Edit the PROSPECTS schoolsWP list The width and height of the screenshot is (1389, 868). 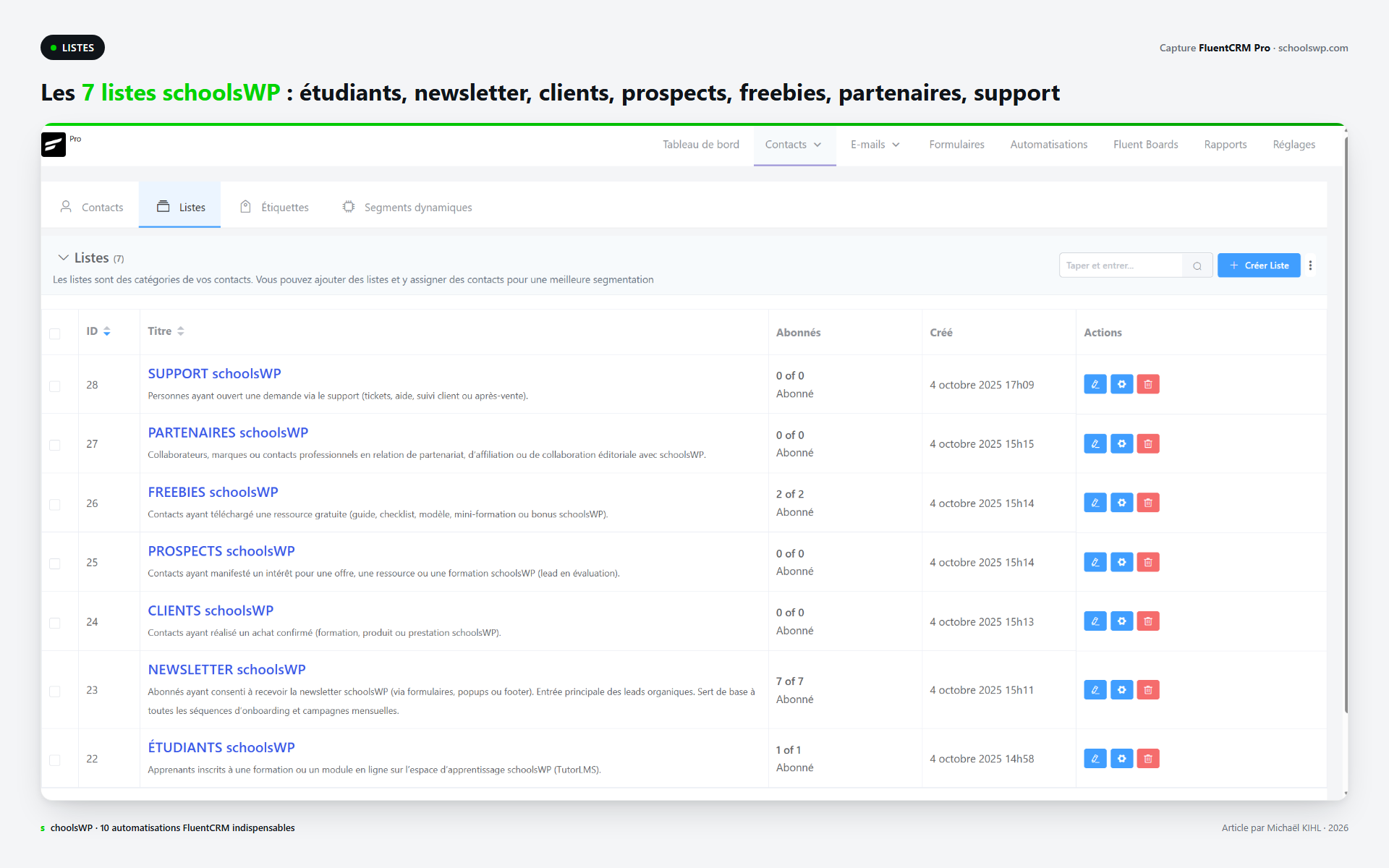tap(1095, 562)
